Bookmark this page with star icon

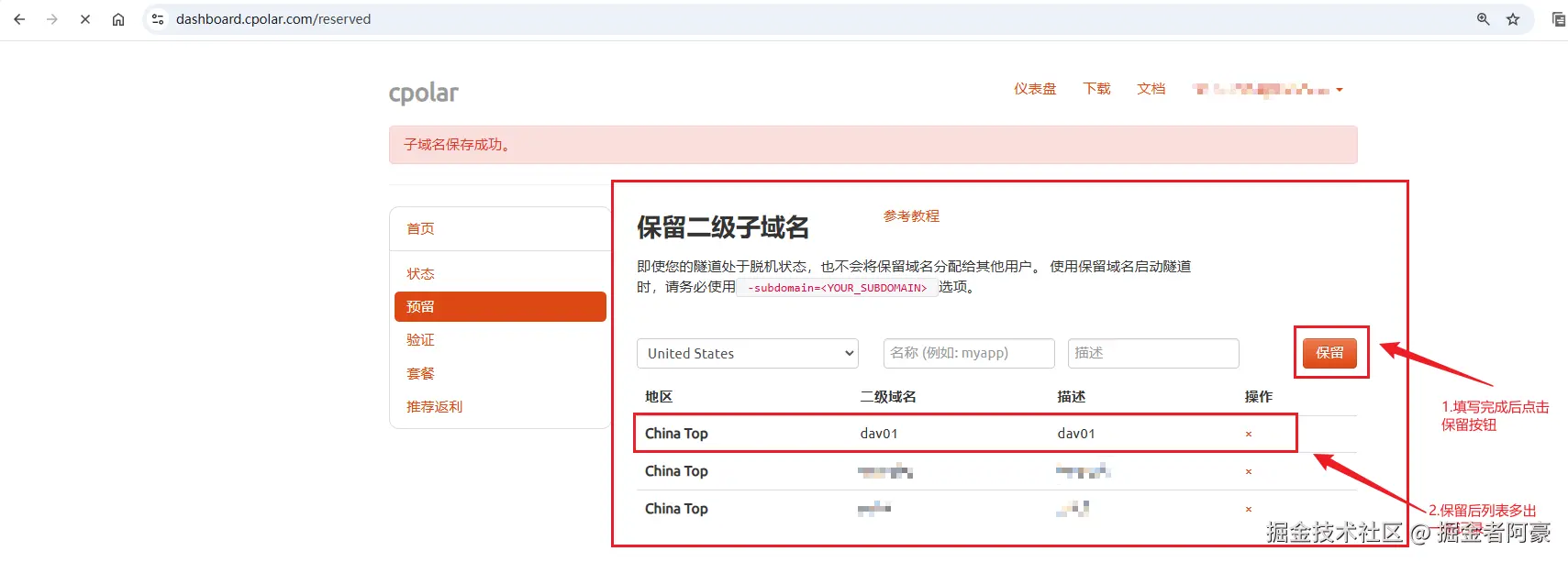click(1513, 19)
